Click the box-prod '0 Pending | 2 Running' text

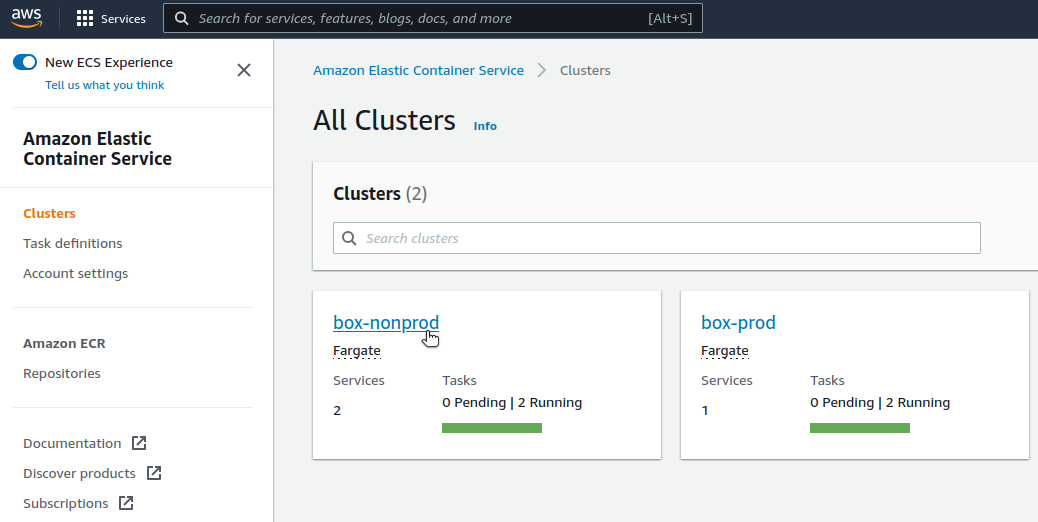pos(880,402)
